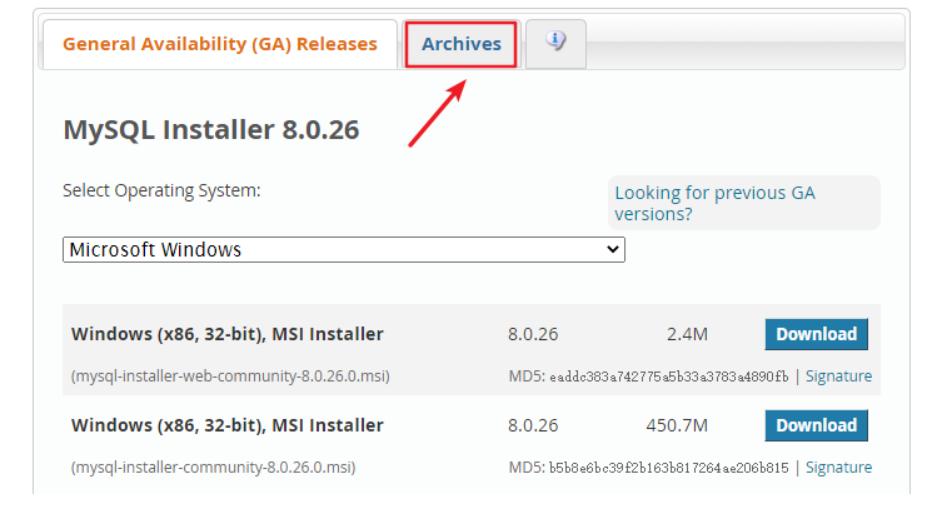Click the MSI Installer title in the 450.7M row

click(x=227, y=425)
